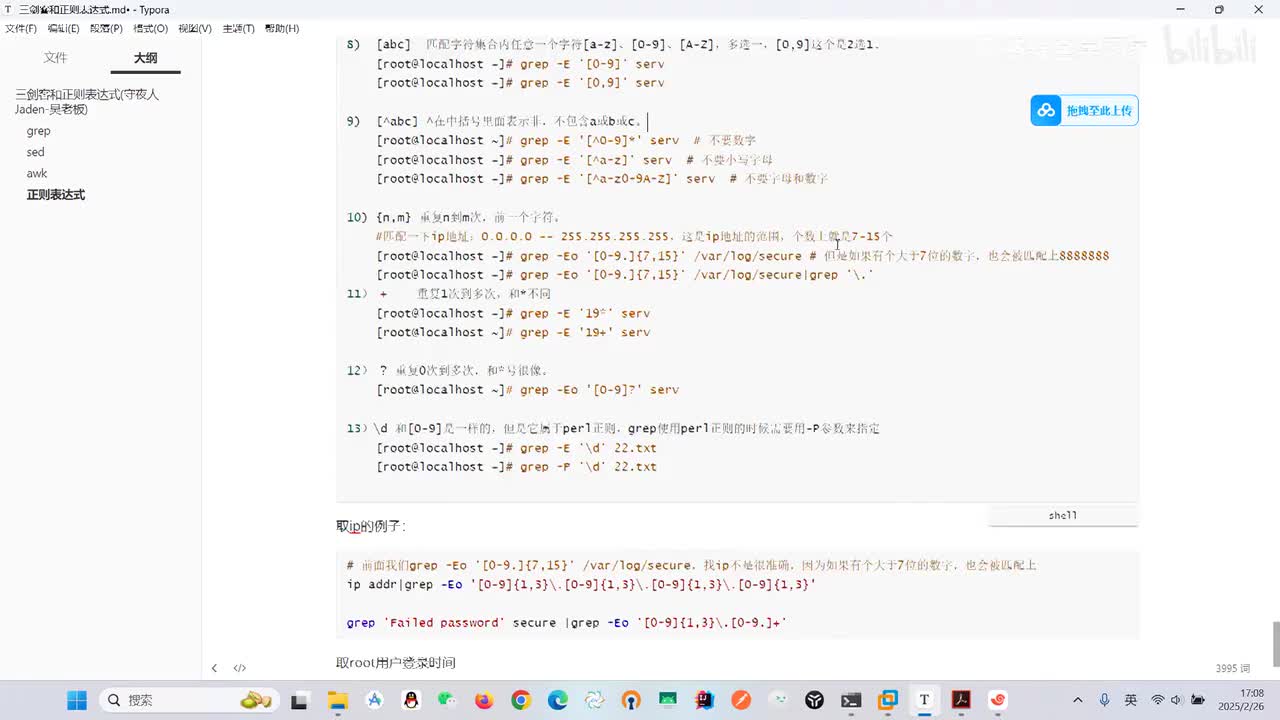The height and width of the screenshot is (720, 1280).
Task: Open the orange round feather taskbar icon
Action: [741, 700]
